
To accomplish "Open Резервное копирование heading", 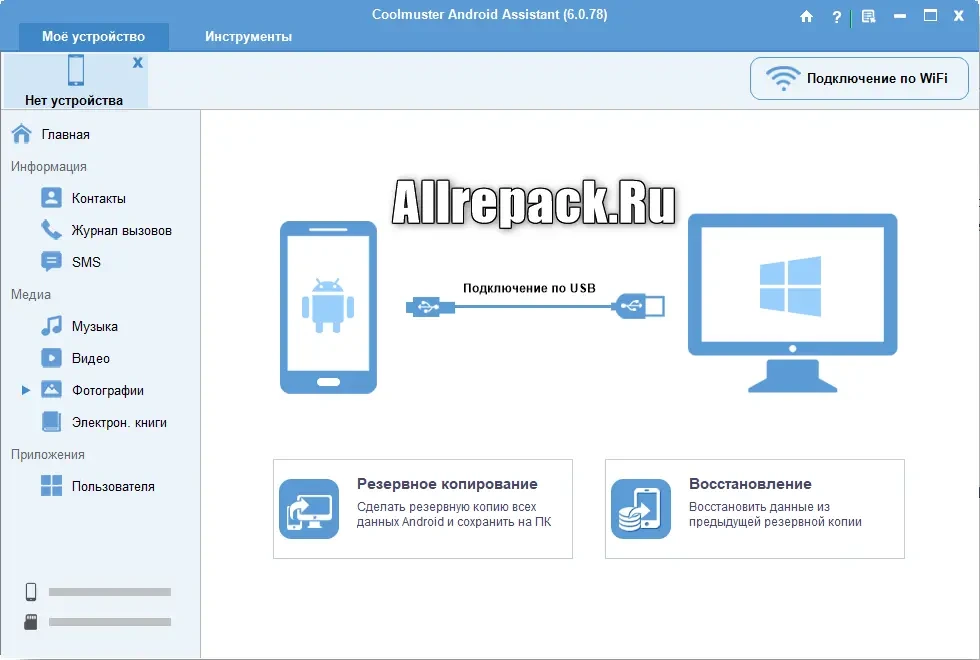I will tap(448, 484).
